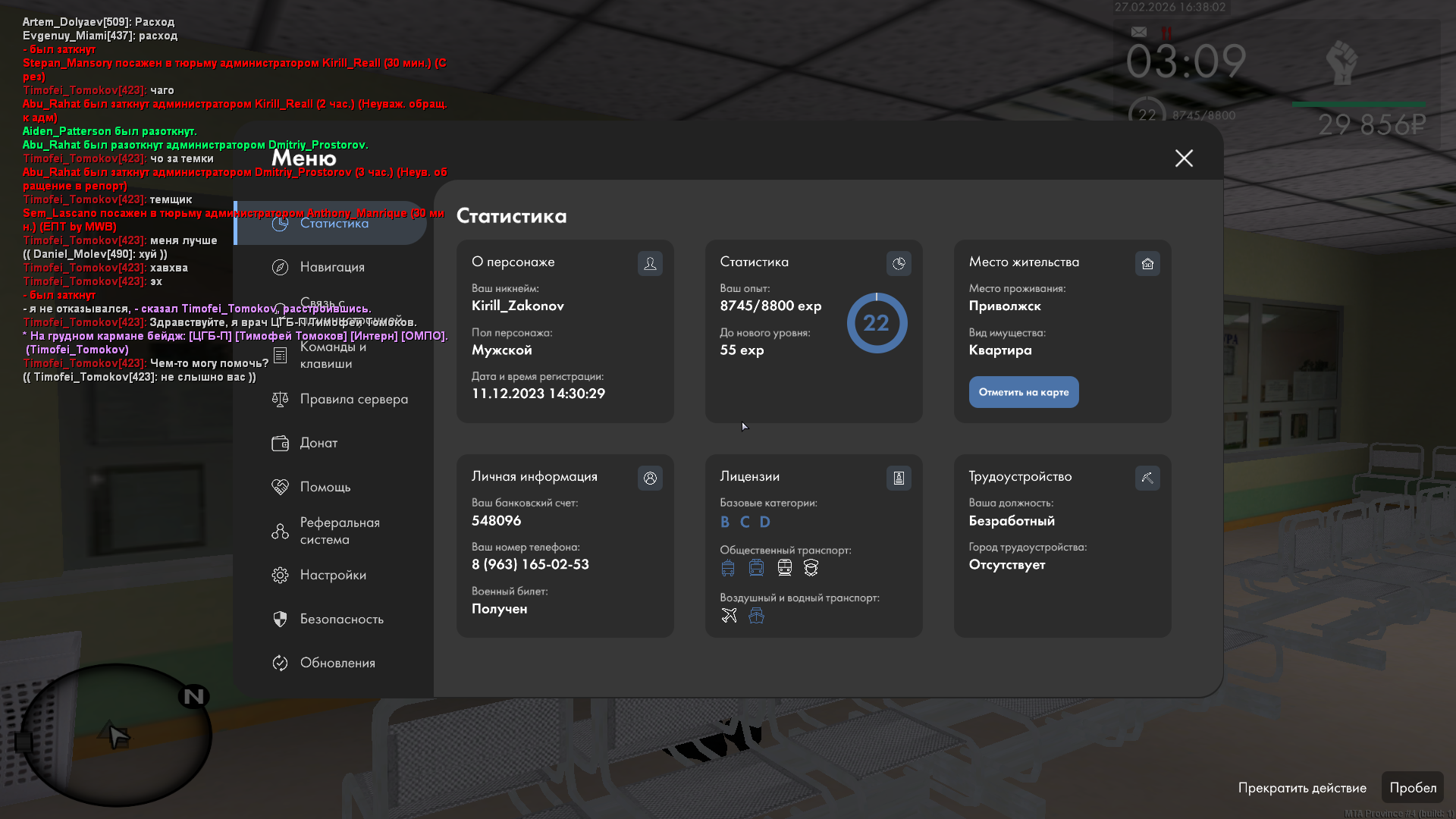This screenshot has height=819, width=1456.
Task: Click the user icon in Личная информация card
Action: pos(650,478)
